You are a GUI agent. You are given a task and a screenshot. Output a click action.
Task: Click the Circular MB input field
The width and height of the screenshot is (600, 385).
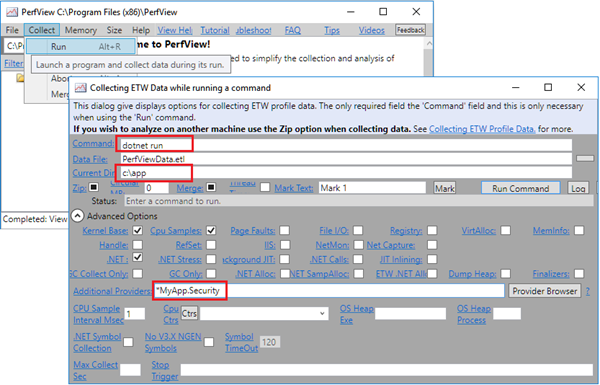pyautogui.click(x=157, y=188)
